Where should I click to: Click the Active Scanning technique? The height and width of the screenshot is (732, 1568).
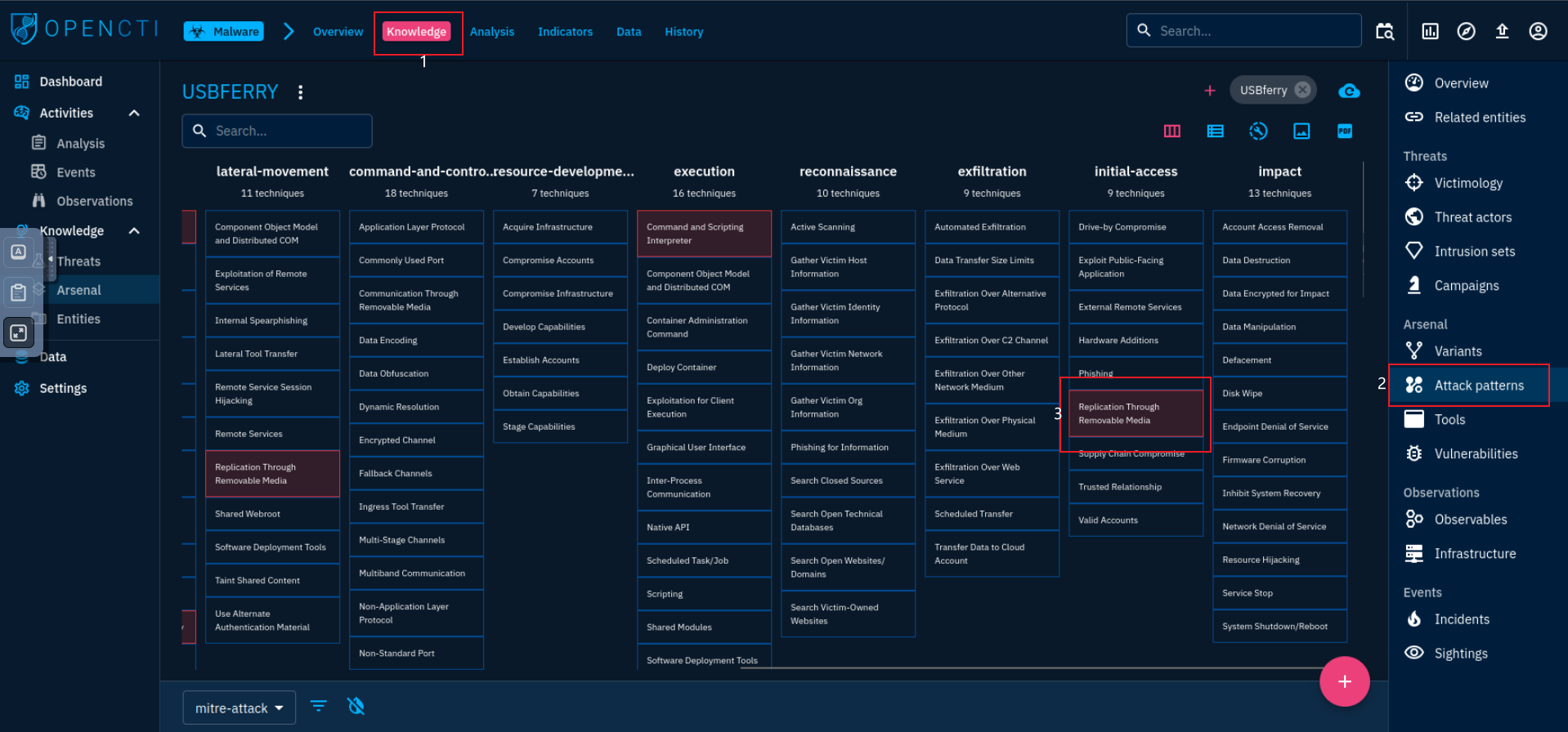coord(848,227)
